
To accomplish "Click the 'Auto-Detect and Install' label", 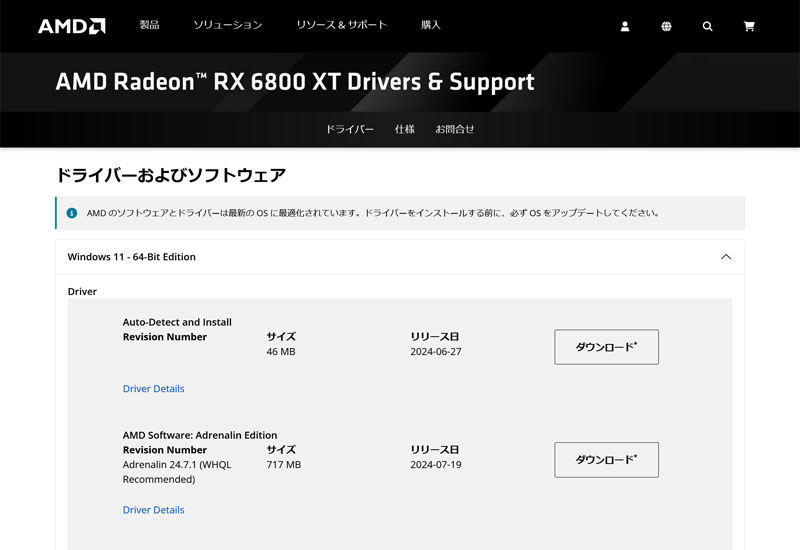I will point(177,322).
